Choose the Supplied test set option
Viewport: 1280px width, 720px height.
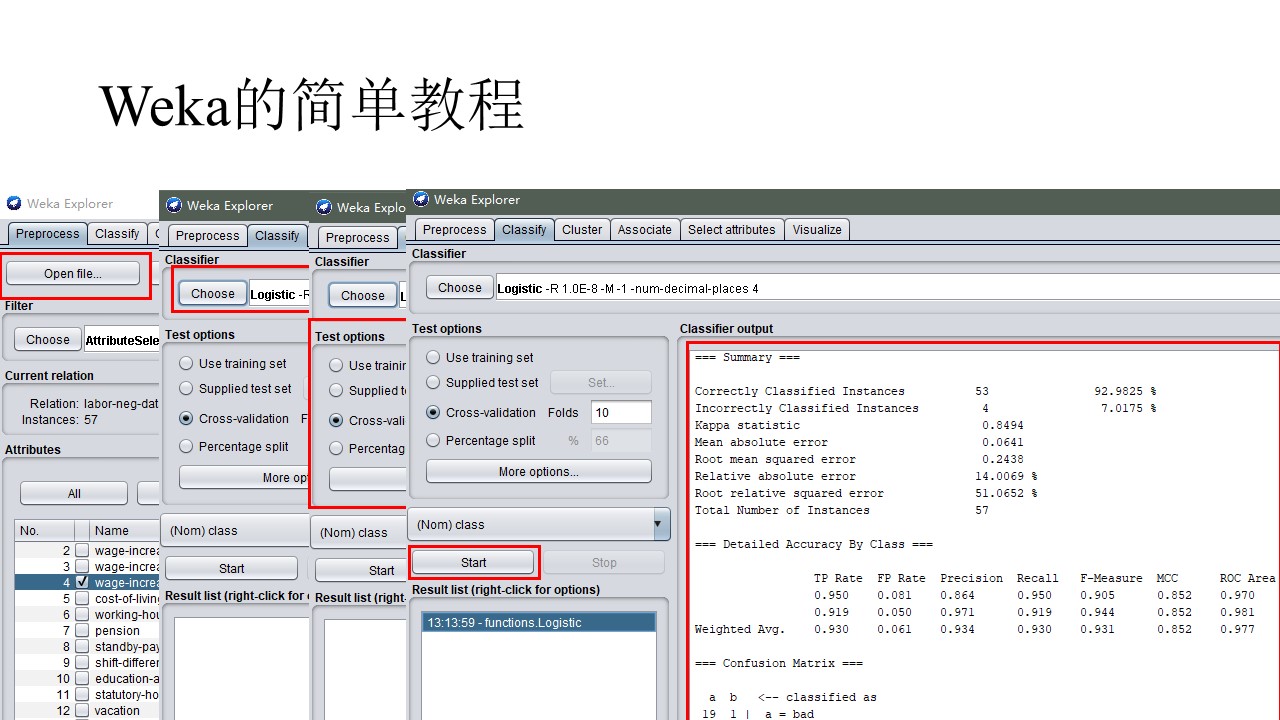pos(433,383)
